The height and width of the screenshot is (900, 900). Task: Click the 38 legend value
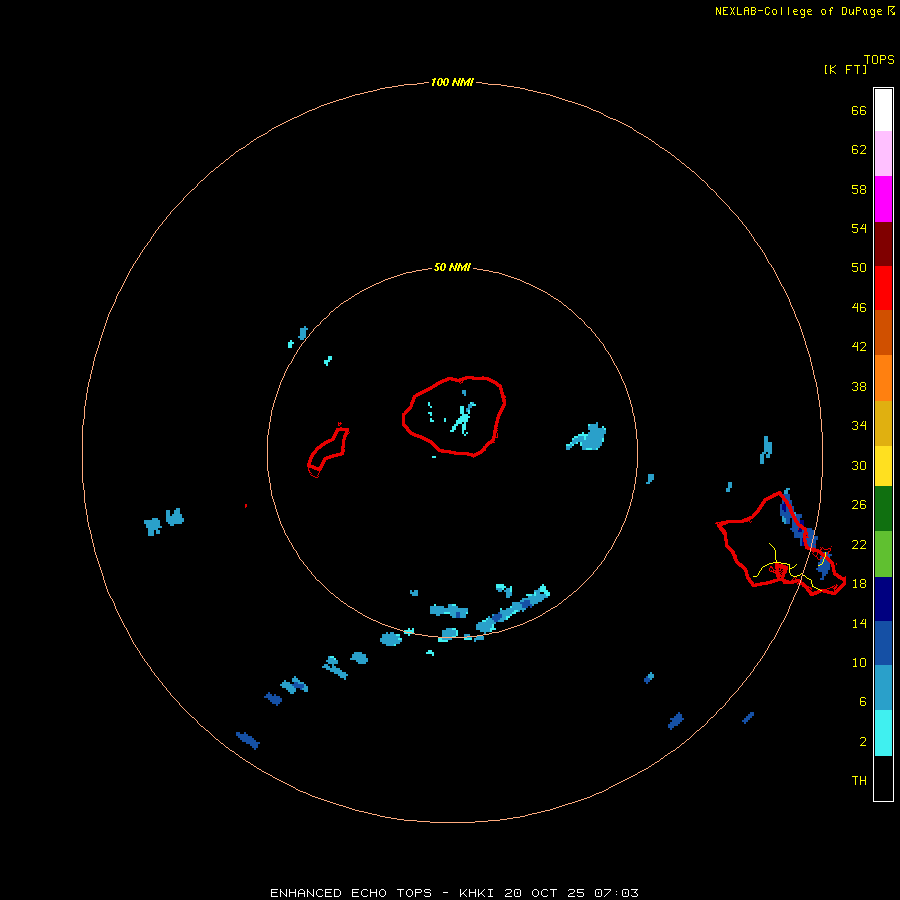[x=859, y=387]
